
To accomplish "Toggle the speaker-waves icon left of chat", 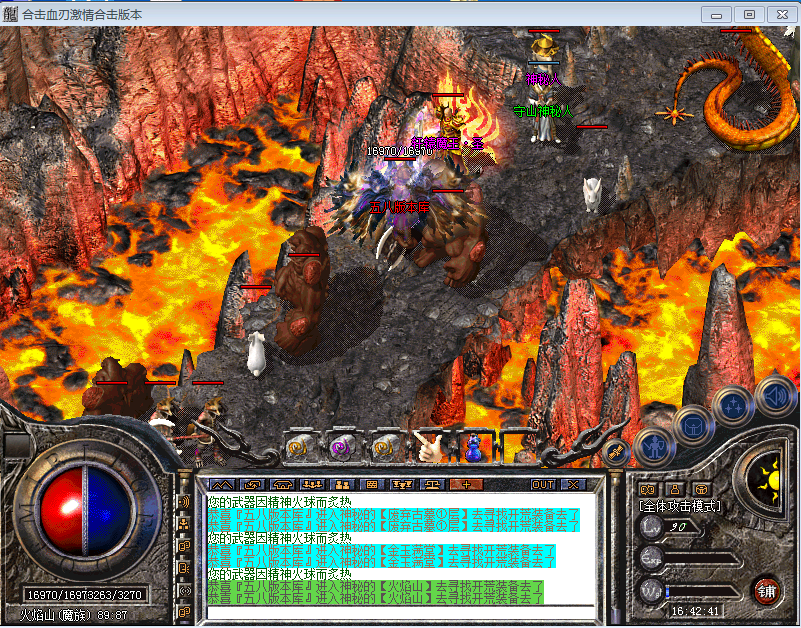I will [x=184, y=502].
